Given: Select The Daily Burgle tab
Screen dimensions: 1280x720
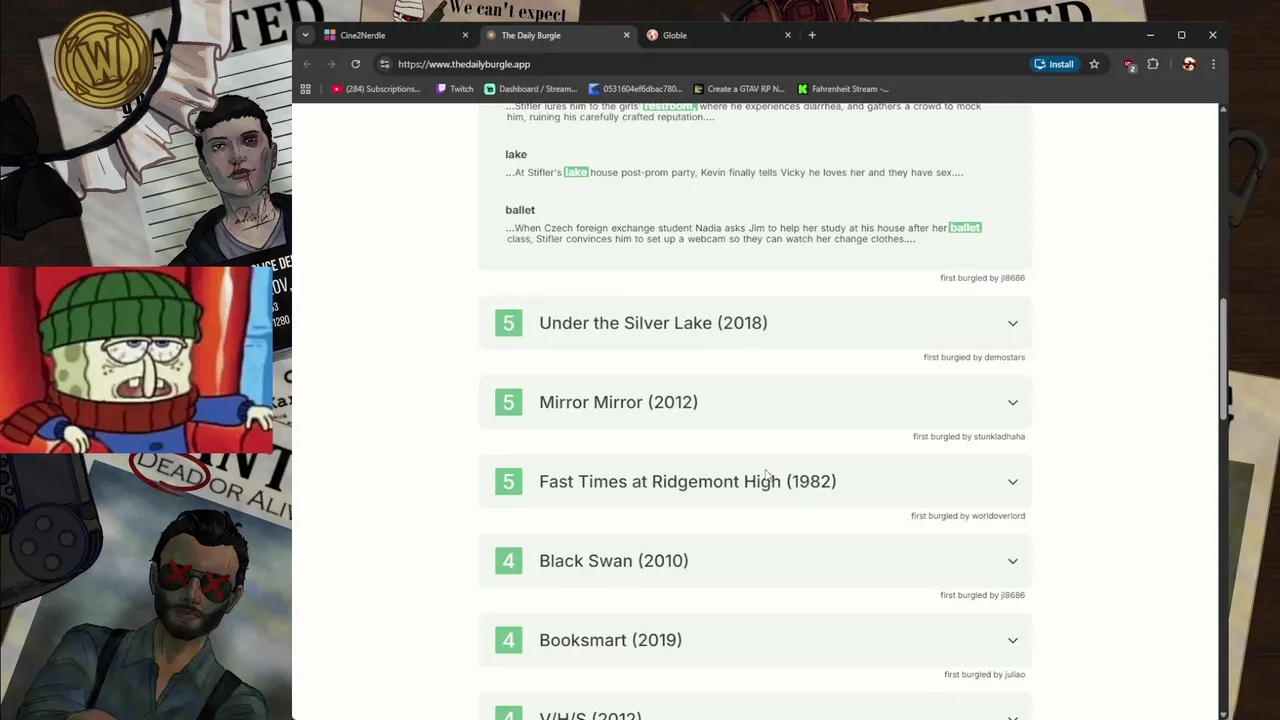Looking at the screenshot, I should (x=558, y=35).
